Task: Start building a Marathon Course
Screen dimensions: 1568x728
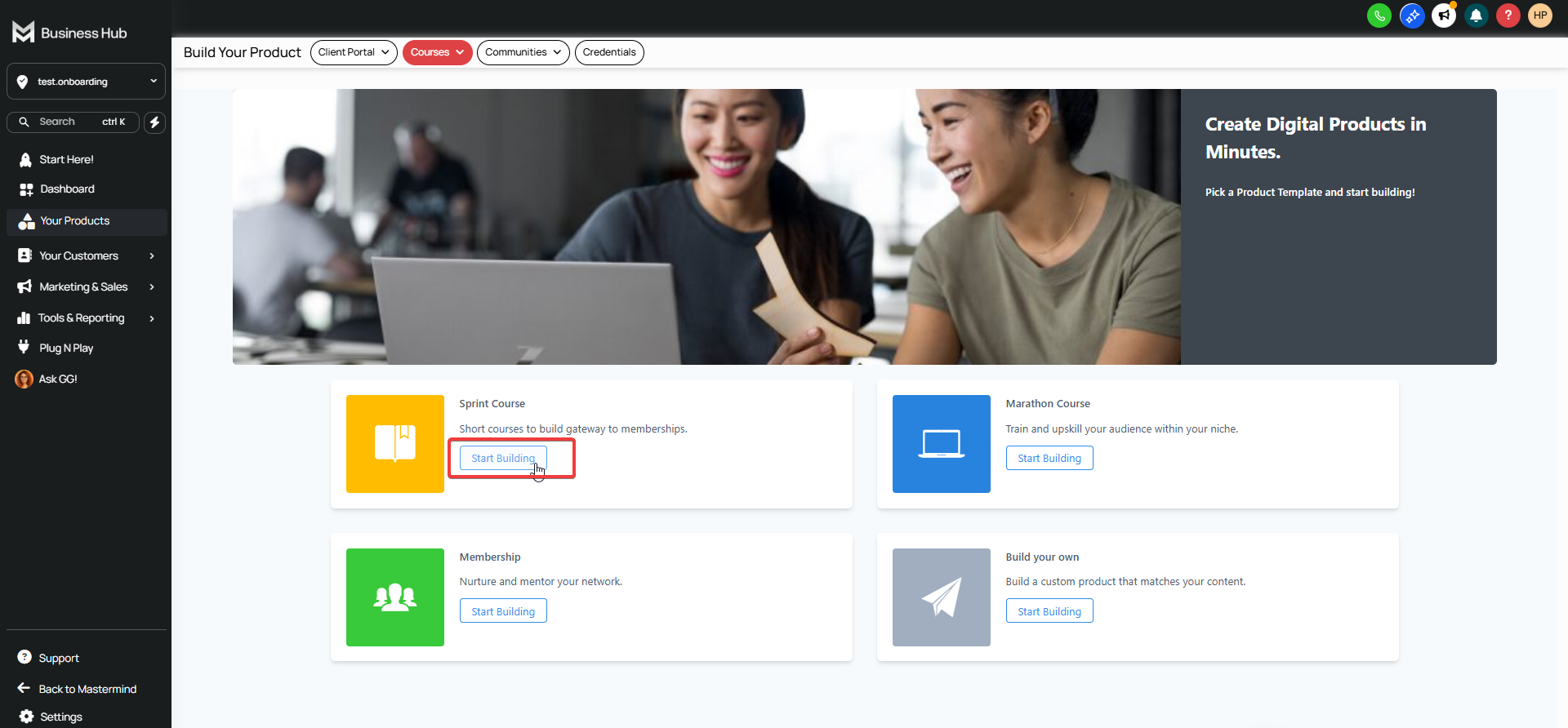Action: coord(1049,458)
